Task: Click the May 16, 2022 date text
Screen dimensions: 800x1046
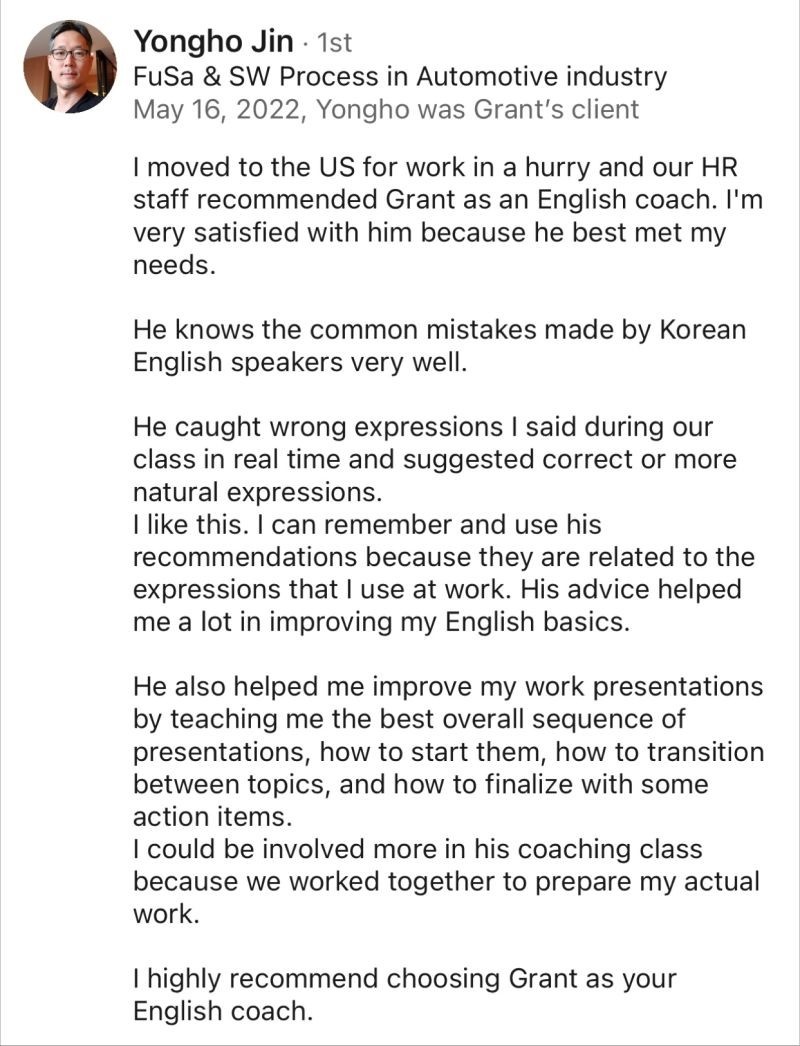Action: pos(220,109)
